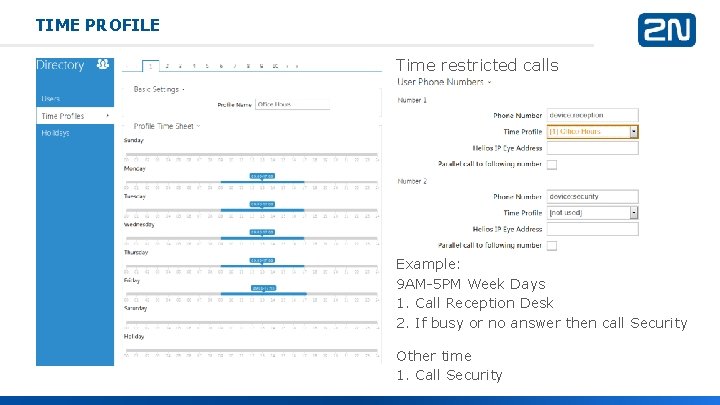The image size is (720, 405).
Task: Click Thursday's time range label bubble
Action: tap(262, 260)
